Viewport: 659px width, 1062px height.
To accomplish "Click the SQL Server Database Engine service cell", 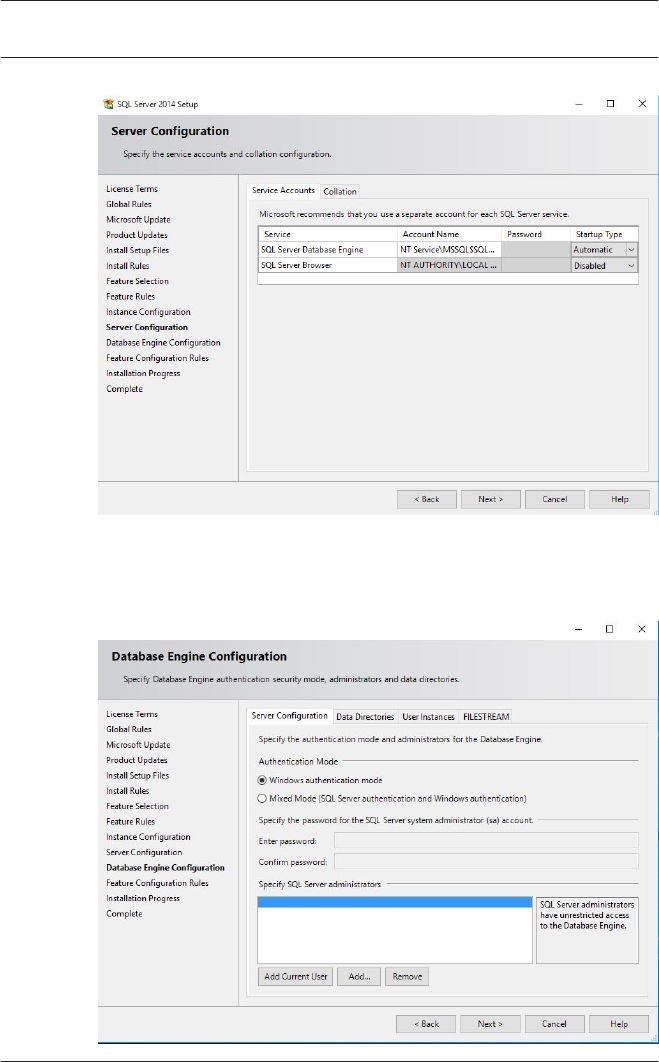I will pos(327,250).
